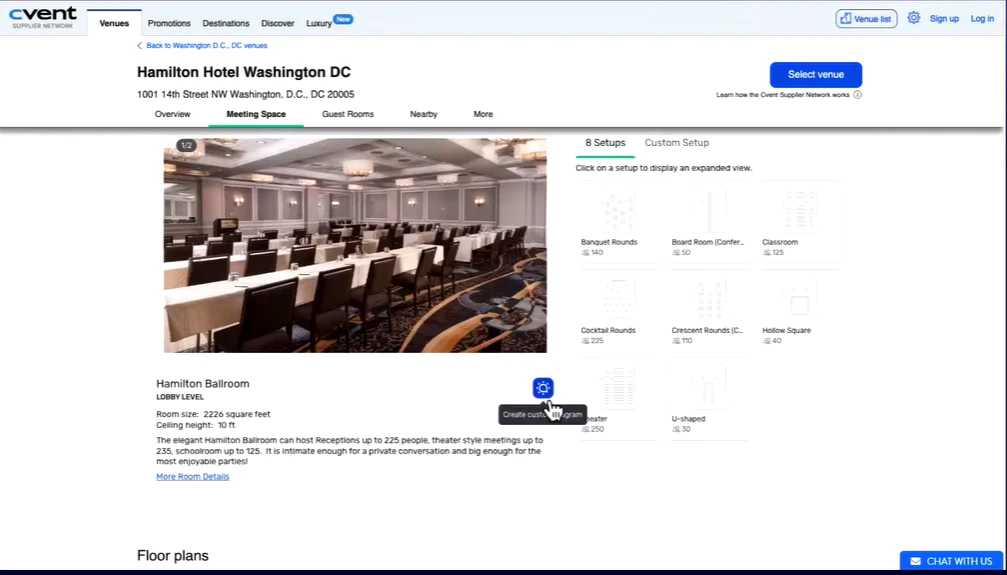Open the Discover menu item
This screenshot has width=1007, height=575.
click(x=277, y=23)
